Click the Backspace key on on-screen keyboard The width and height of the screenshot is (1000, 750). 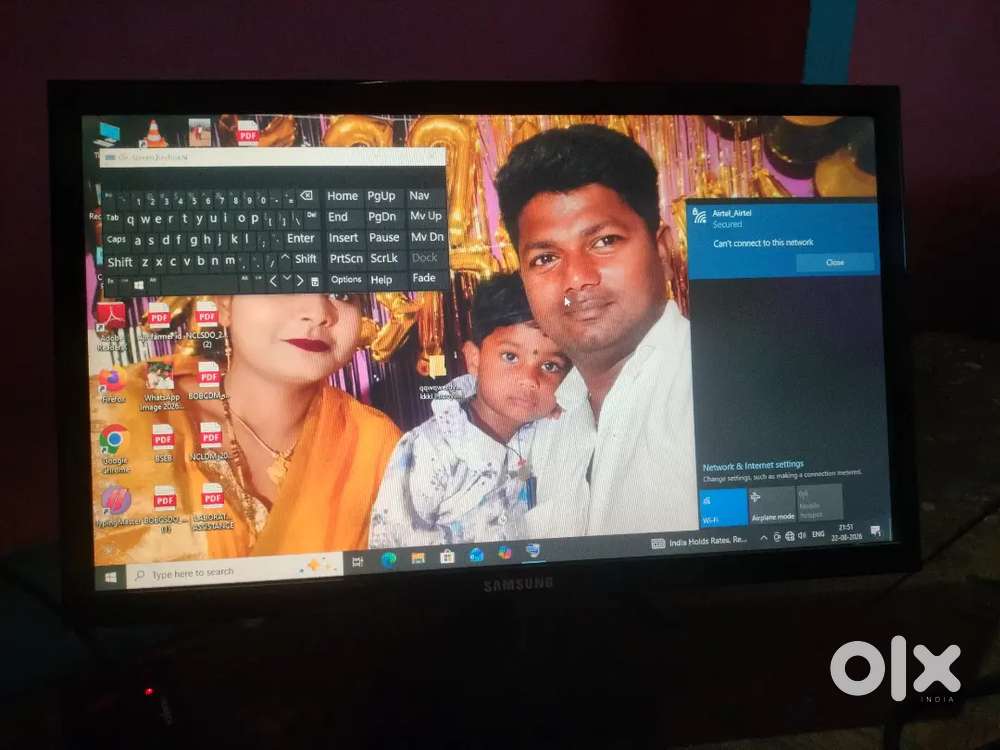pyautogui.click(x=306, y=196)
